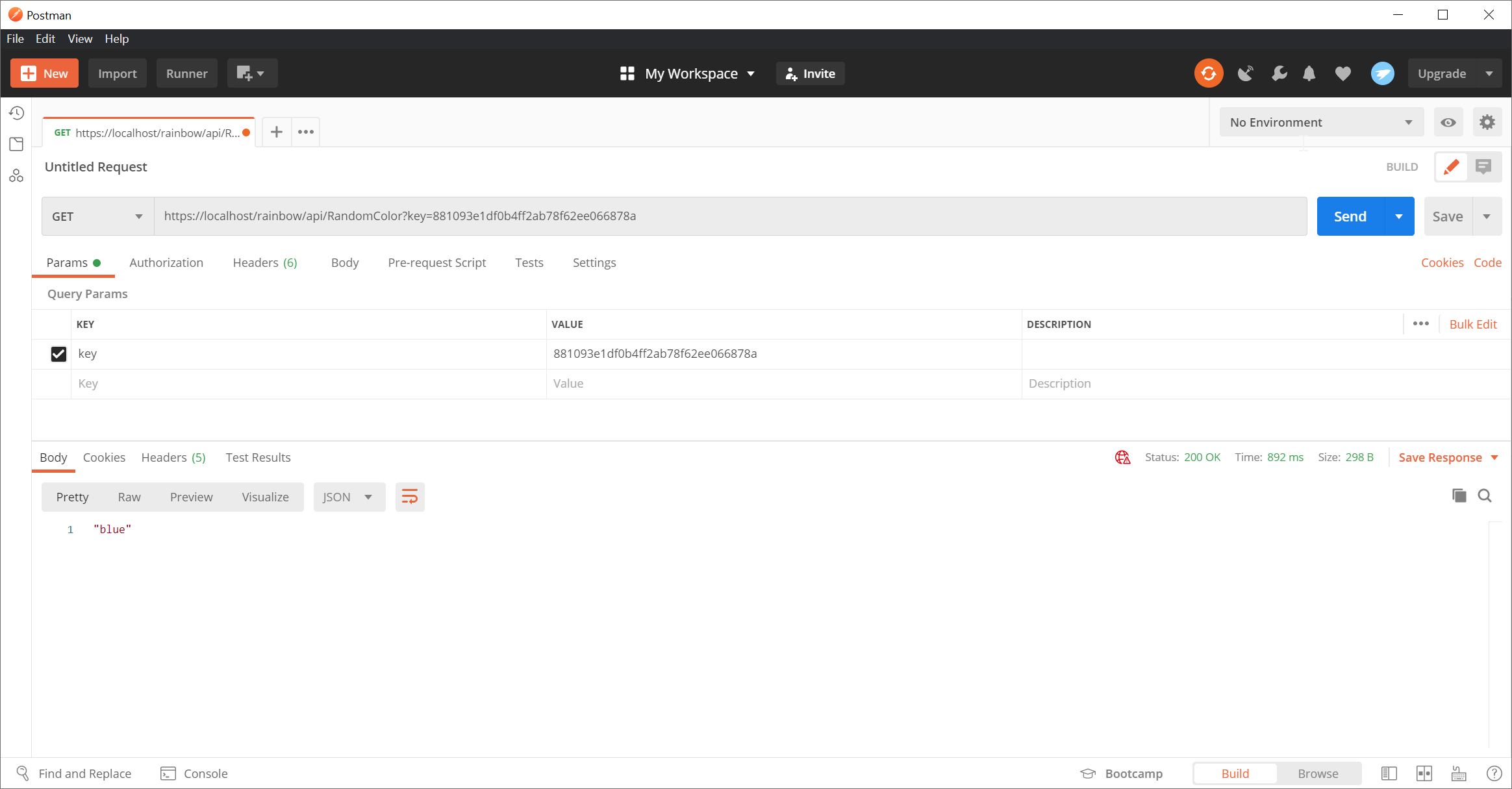Open the APIs sidebar icon
This screenshot has height=789, width=1512.
pyautogui.click(x=16, y=175)
